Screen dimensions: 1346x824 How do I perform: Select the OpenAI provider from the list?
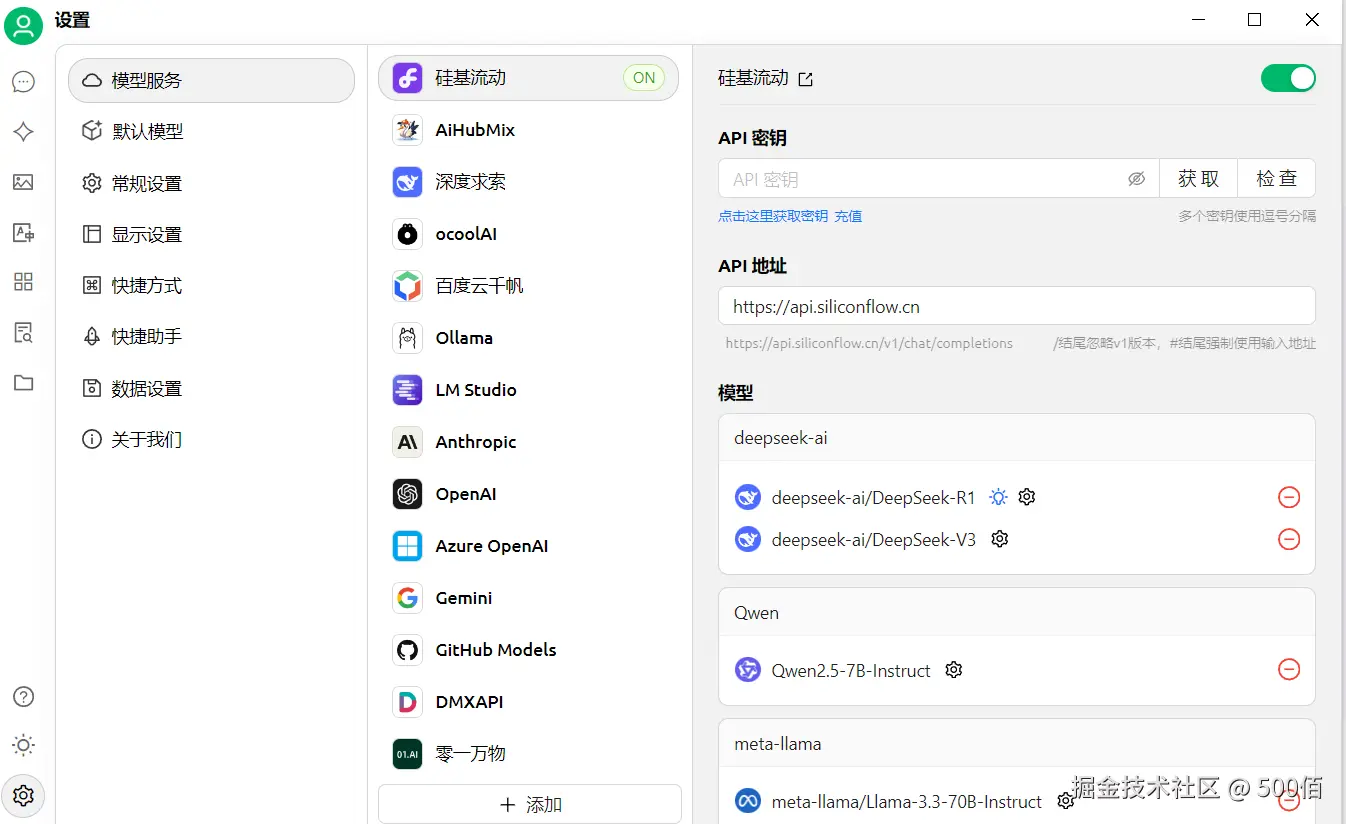click(x=466, y=493)
